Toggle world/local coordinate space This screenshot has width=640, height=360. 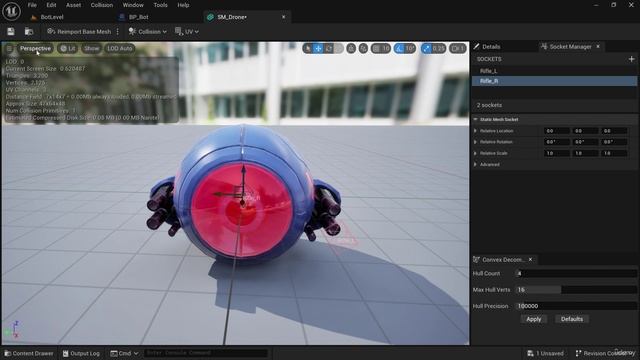(x=351, y=49)
